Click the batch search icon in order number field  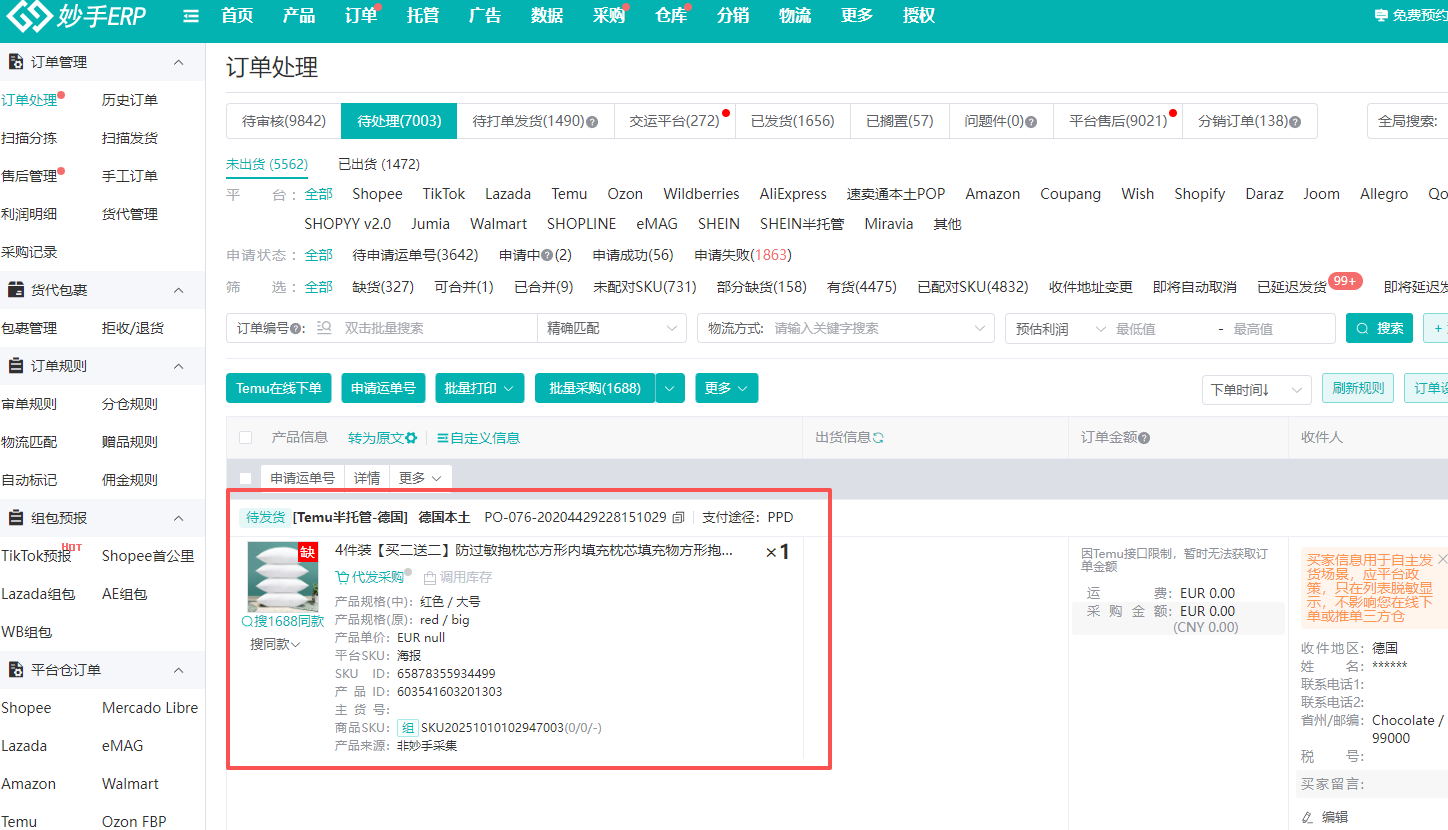click(x=324, y=328)
